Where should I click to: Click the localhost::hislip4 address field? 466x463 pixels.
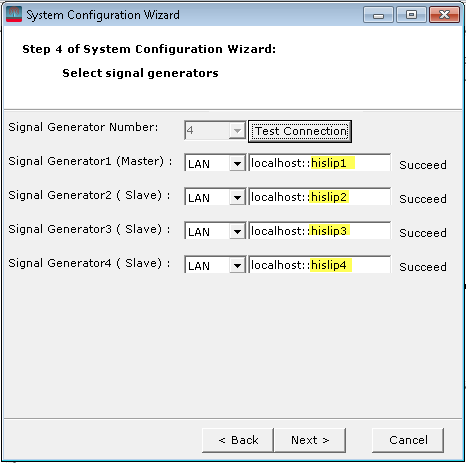tap(320, 265)
